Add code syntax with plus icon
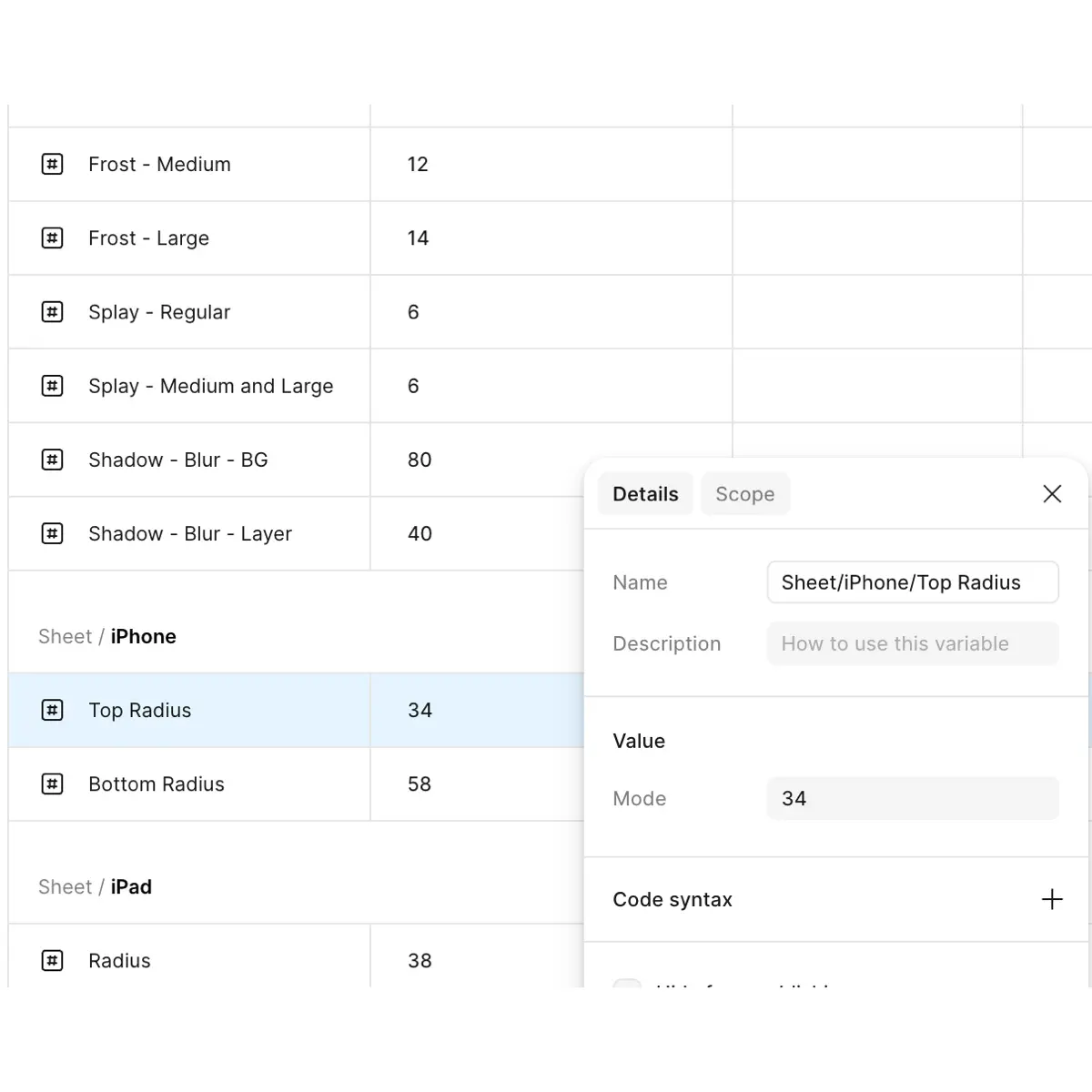The width and height of the screenshot is (1092, 1092). coord(1052,899)
